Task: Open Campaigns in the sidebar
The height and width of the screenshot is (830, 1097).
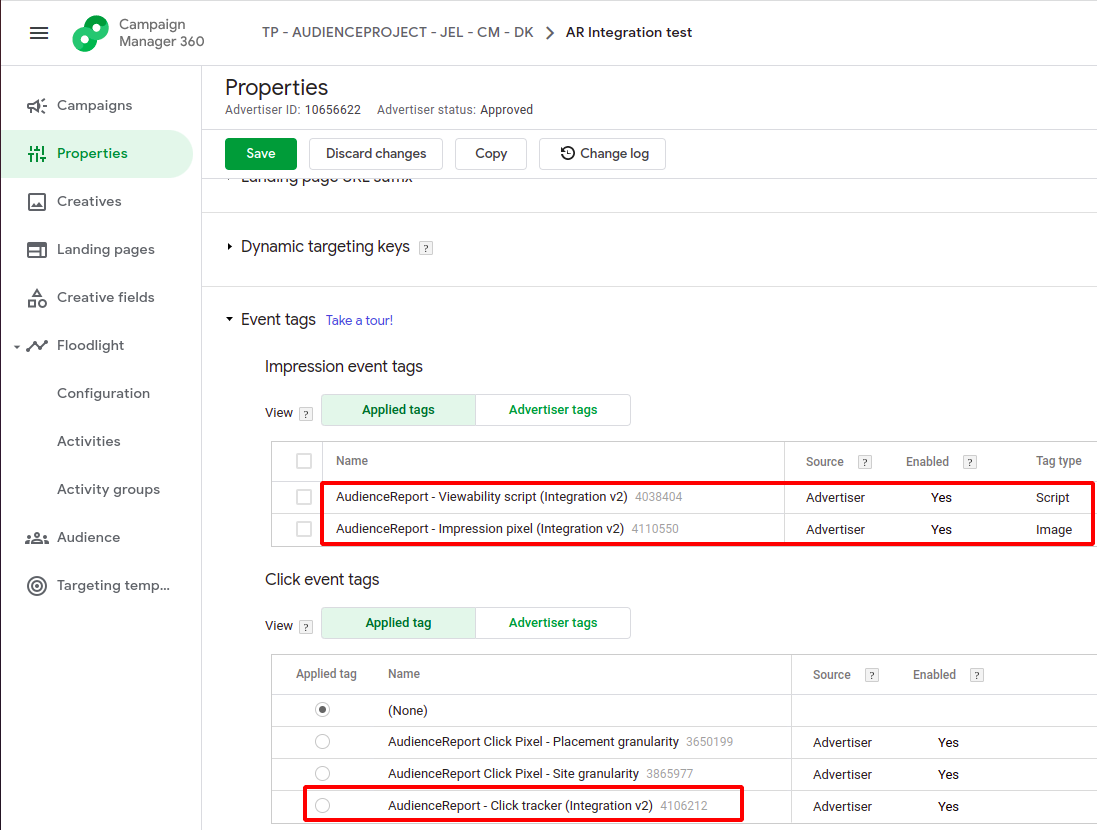Action: point(94,106)
